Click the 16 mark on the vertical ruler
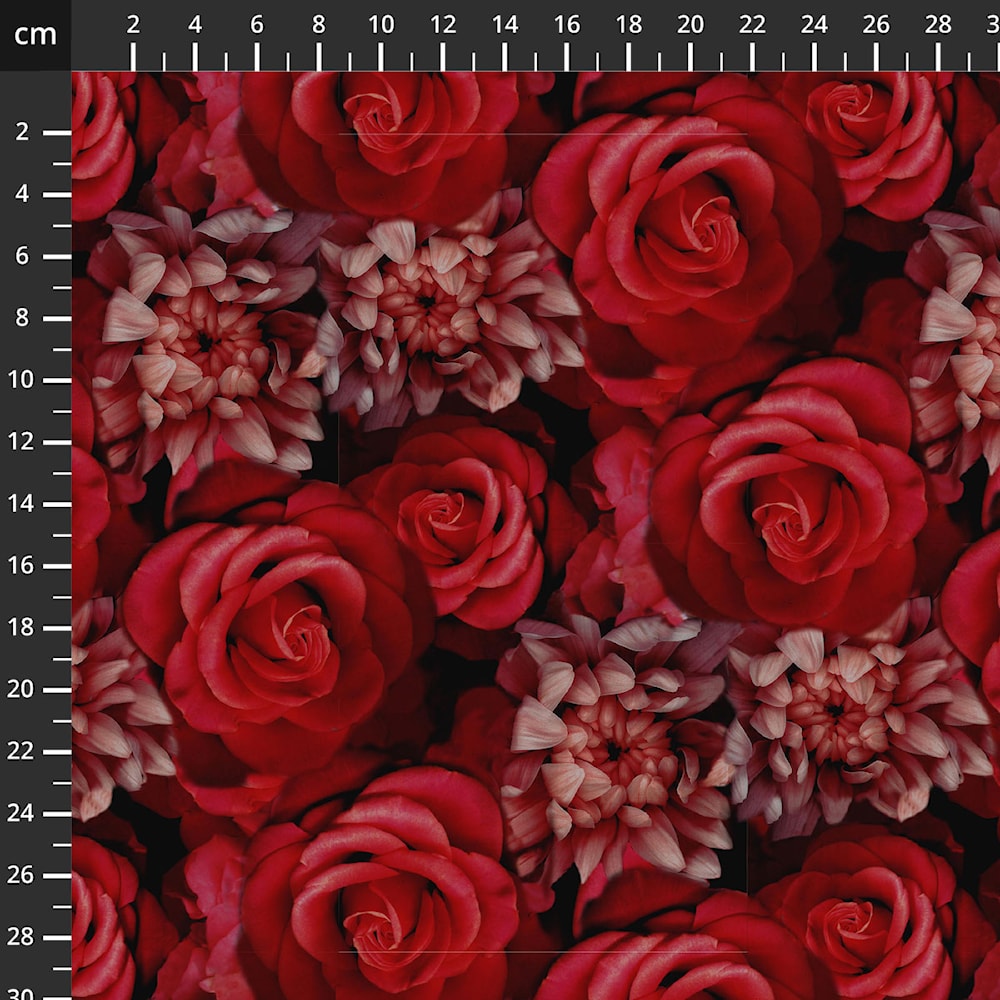Viewport: 1000px width, 1000px height. click(24, 566)
